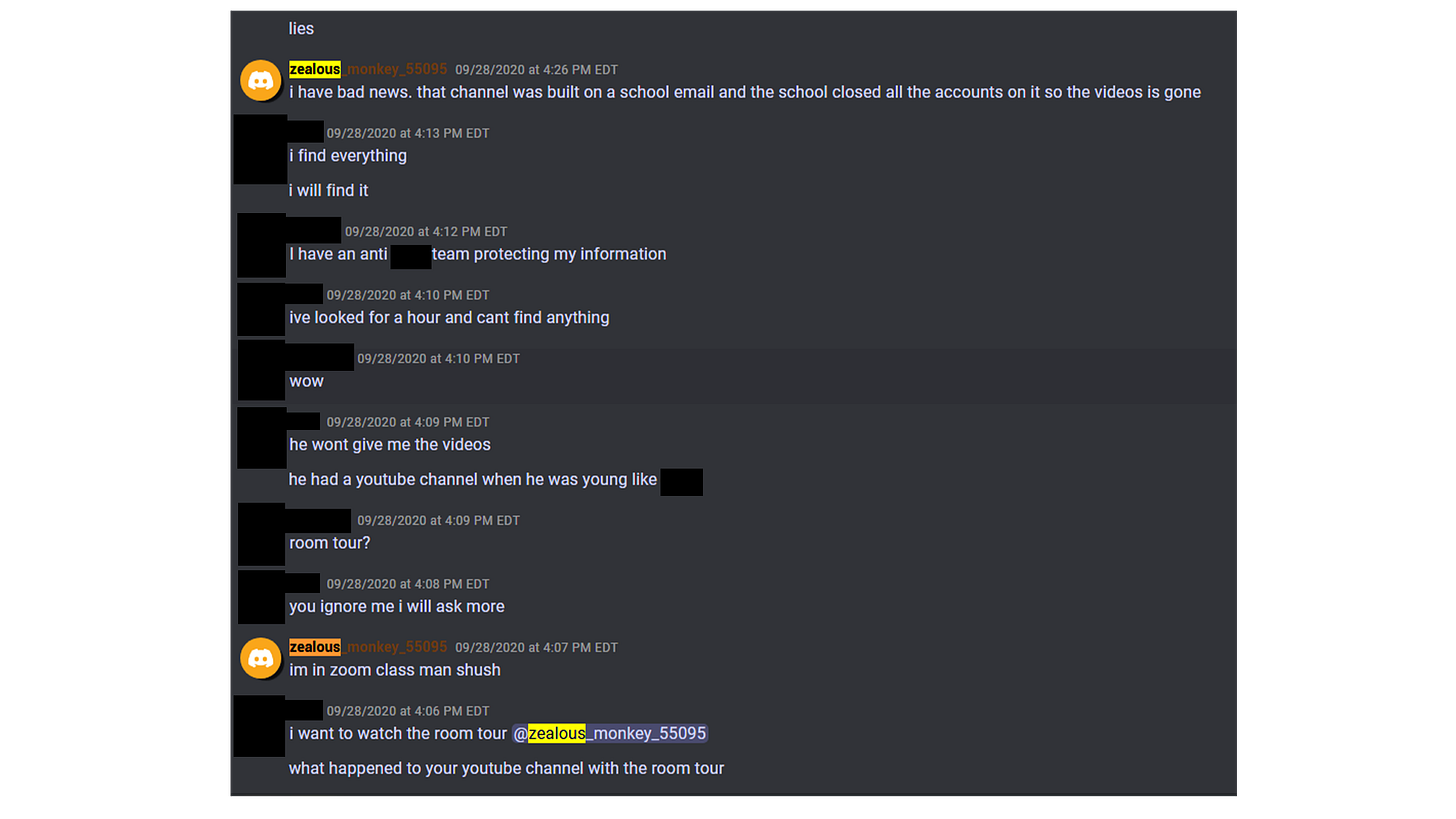Screen dimensions: 1456x819
Task: Click the Discord avatar next to the zoom class message
Action: coord(261,658)
